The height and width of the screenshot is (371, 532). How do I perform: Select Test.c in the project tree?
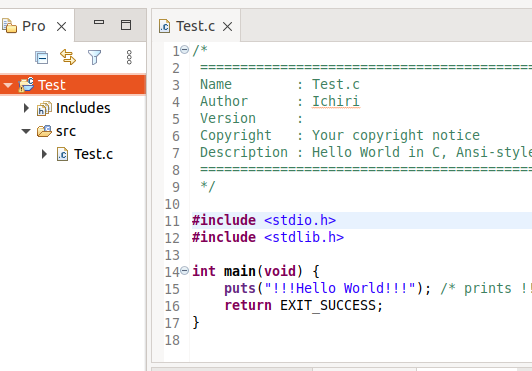pyautogui.click(x=93, y=154)
